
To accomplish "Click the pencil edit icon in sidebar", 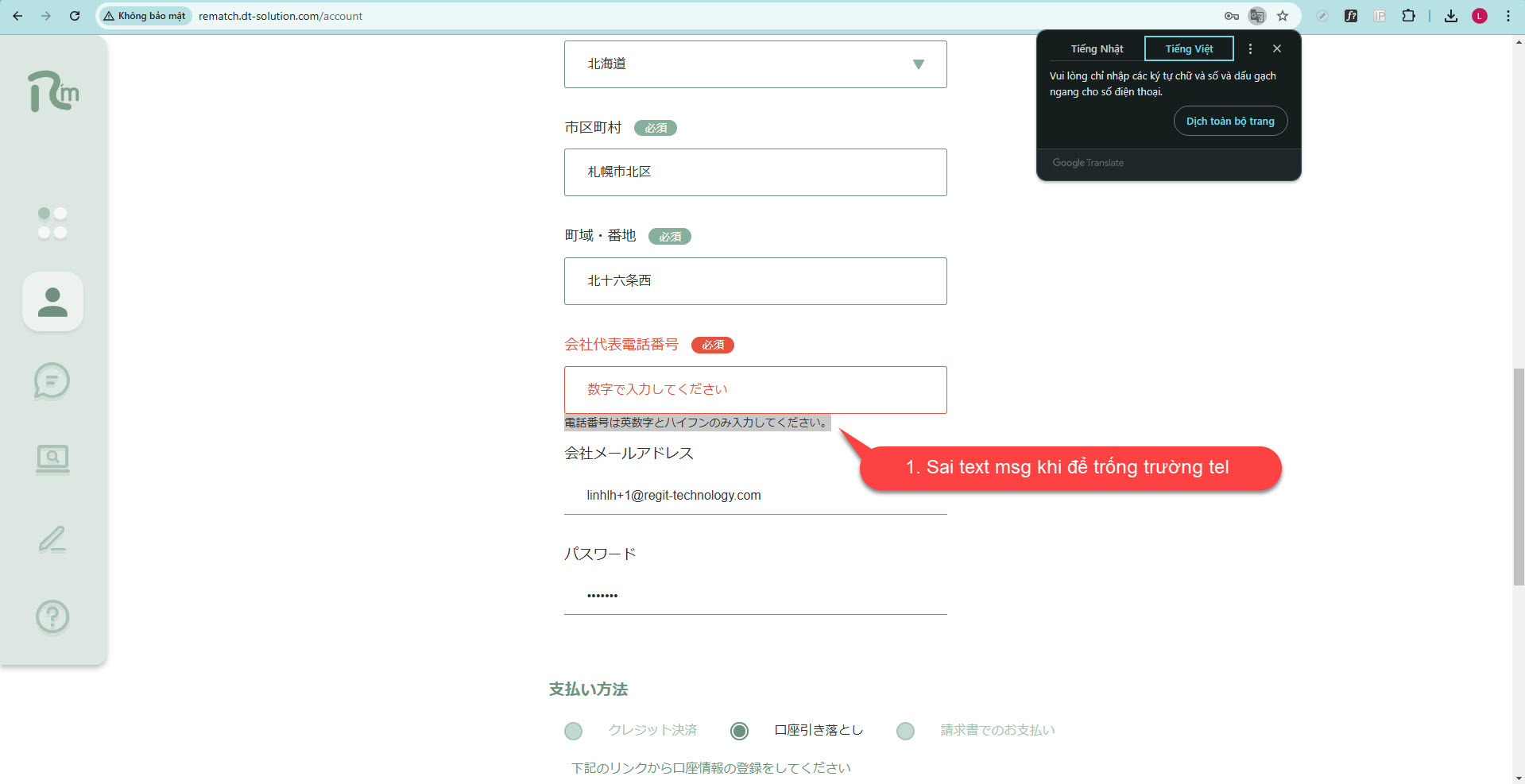I will (52, 539).
